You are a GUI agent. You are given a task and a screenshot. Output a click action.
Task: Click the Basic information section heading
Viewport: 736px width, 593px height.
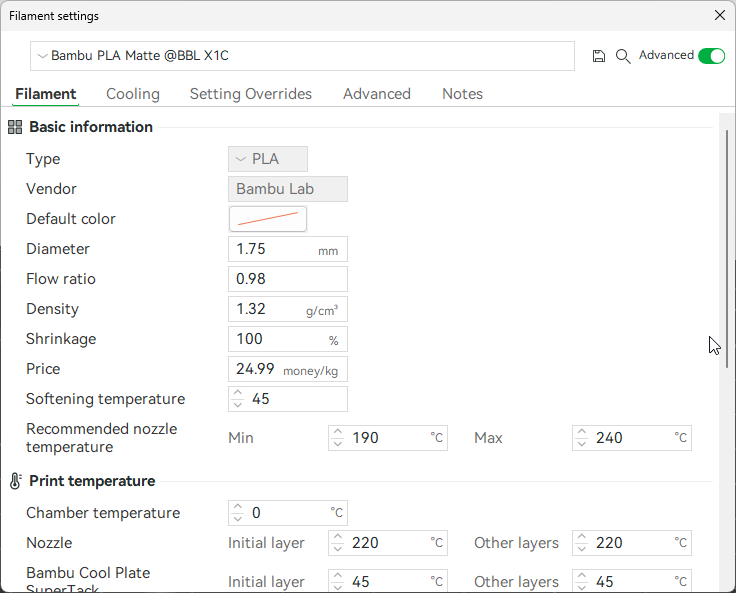[x=91, y=127]
